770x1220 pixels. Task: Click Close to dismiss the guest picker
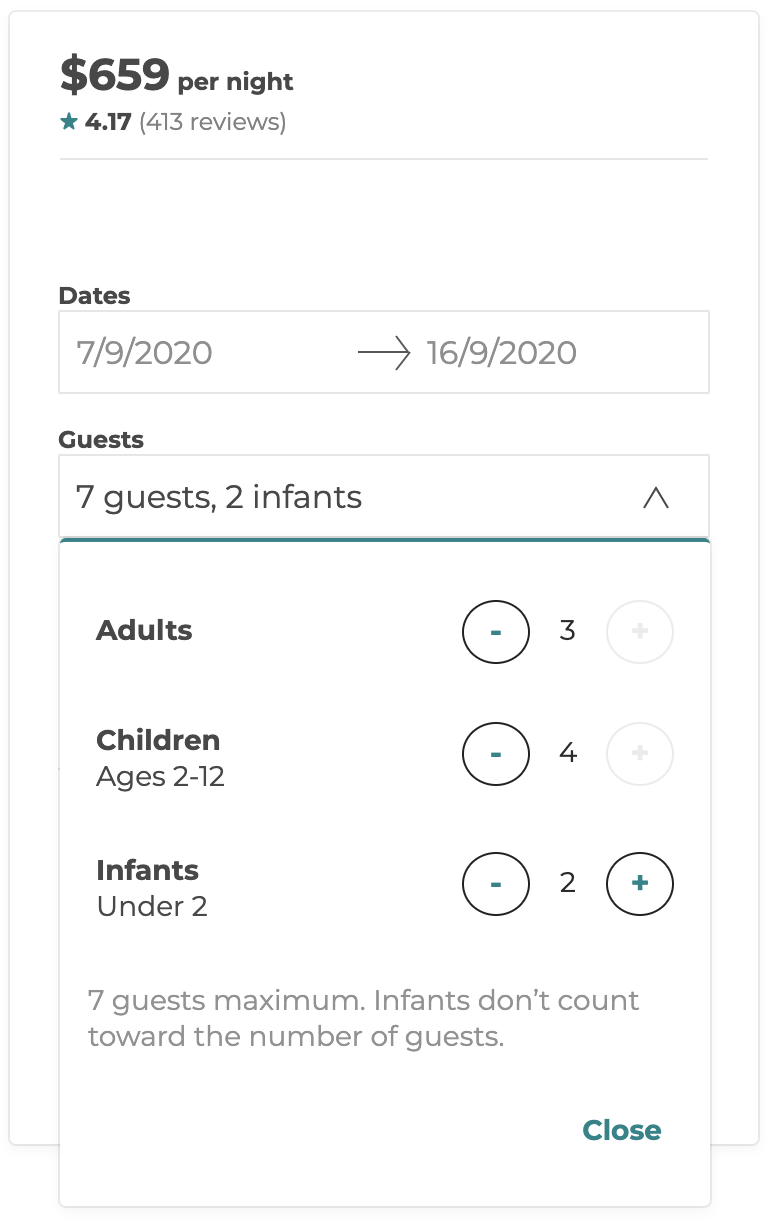pos(621,1130)
